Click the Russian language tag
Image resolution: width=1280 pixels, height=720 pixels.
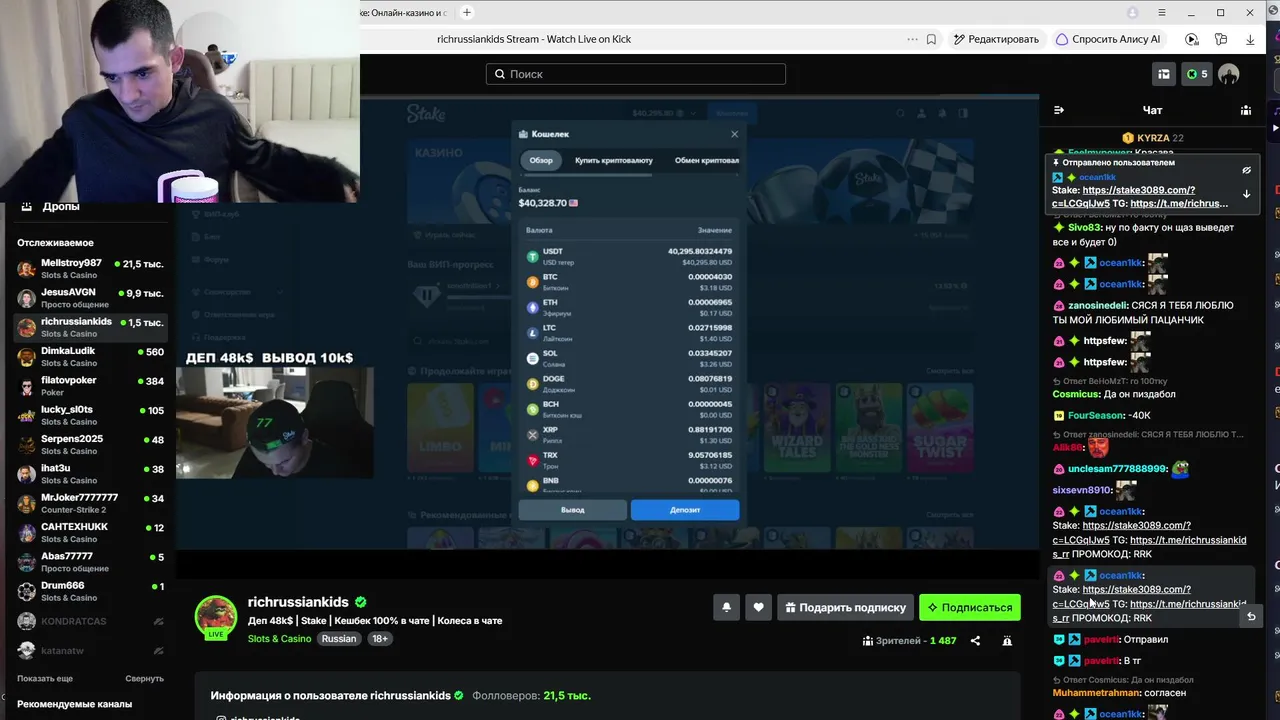[339, 639]
